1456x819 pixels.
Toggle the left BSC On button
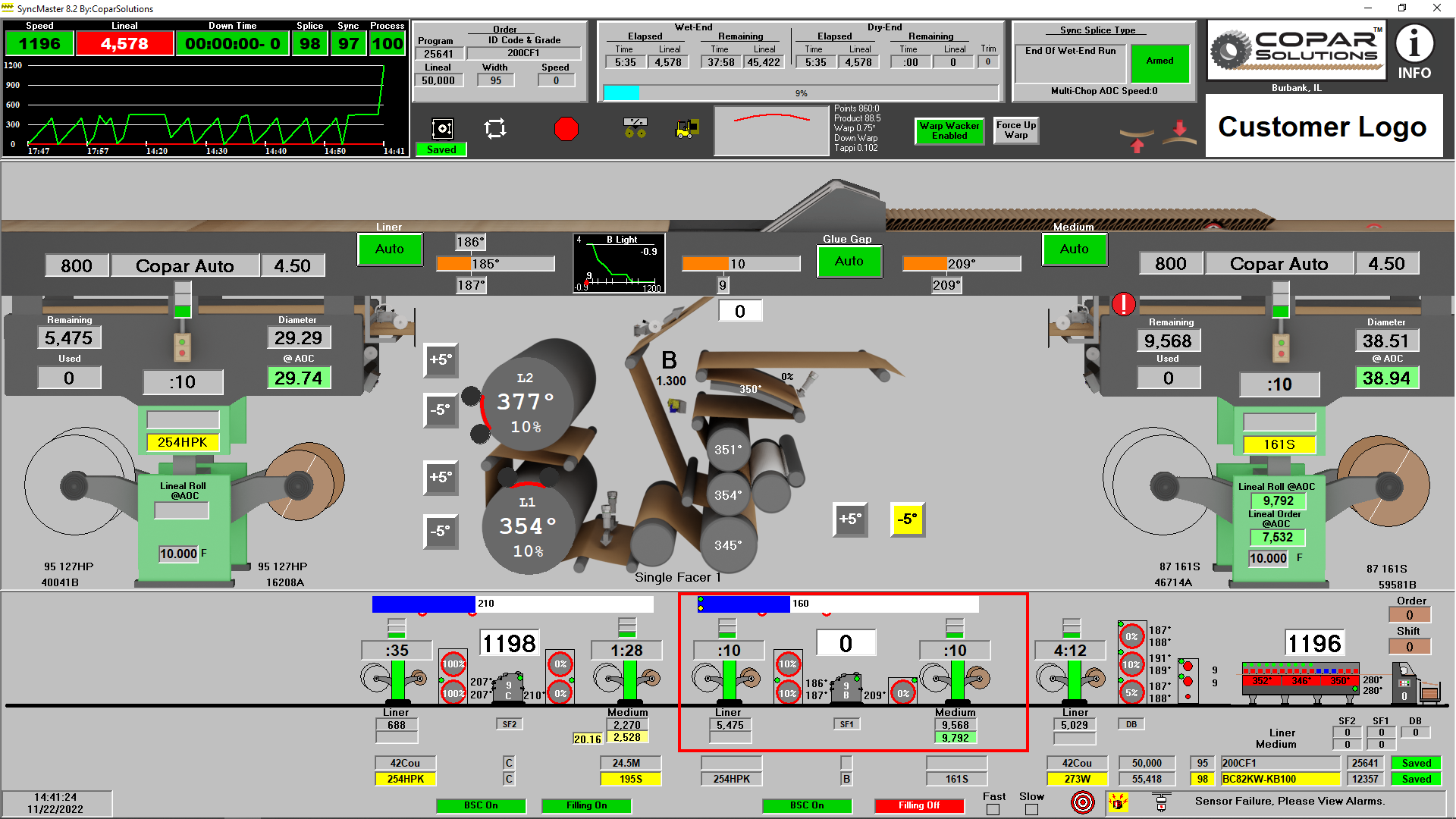pos(481,805)
